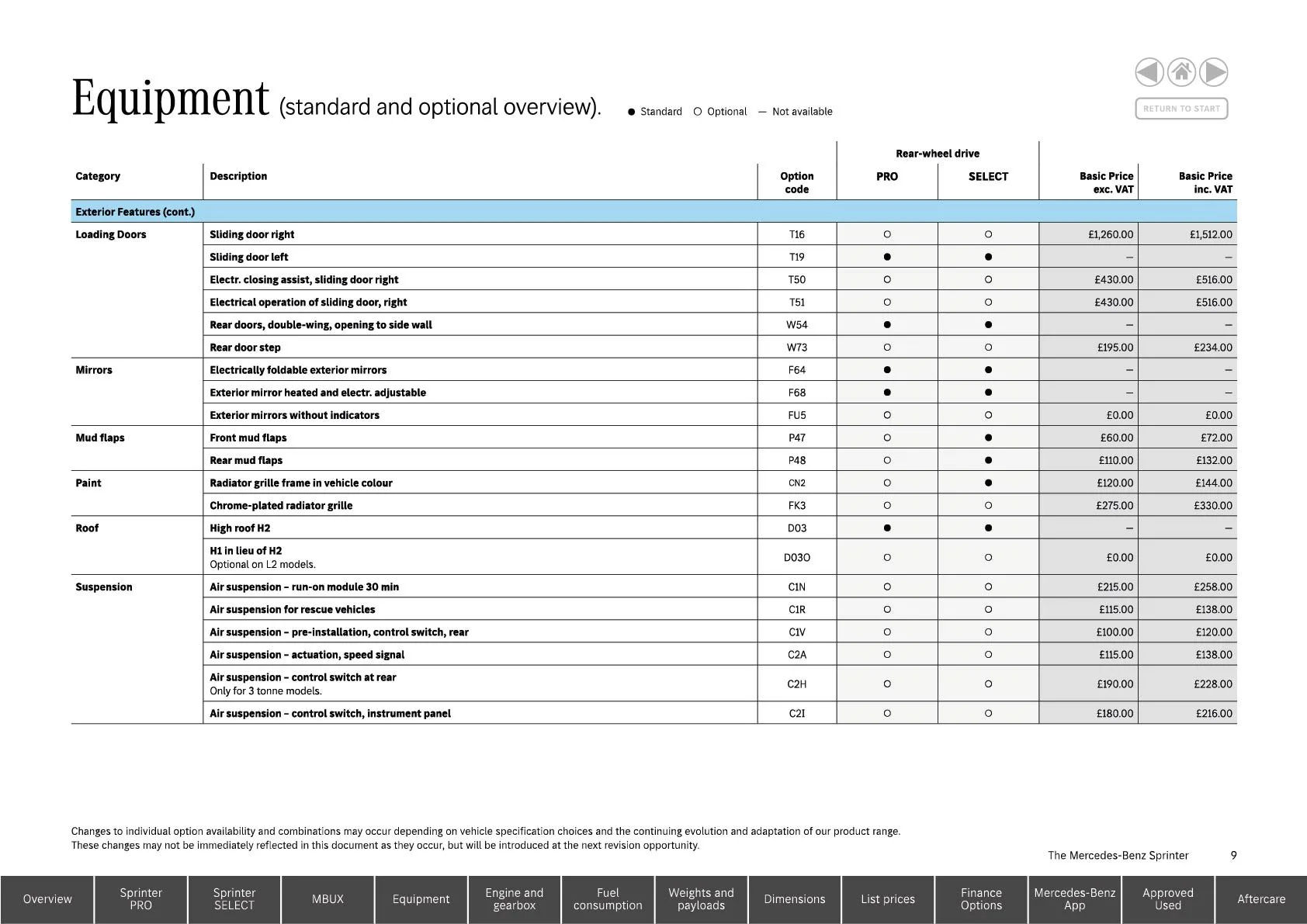Select option code FU5
The width and height of the screenshot is (1307, 924).
click(x=797, y=415)
